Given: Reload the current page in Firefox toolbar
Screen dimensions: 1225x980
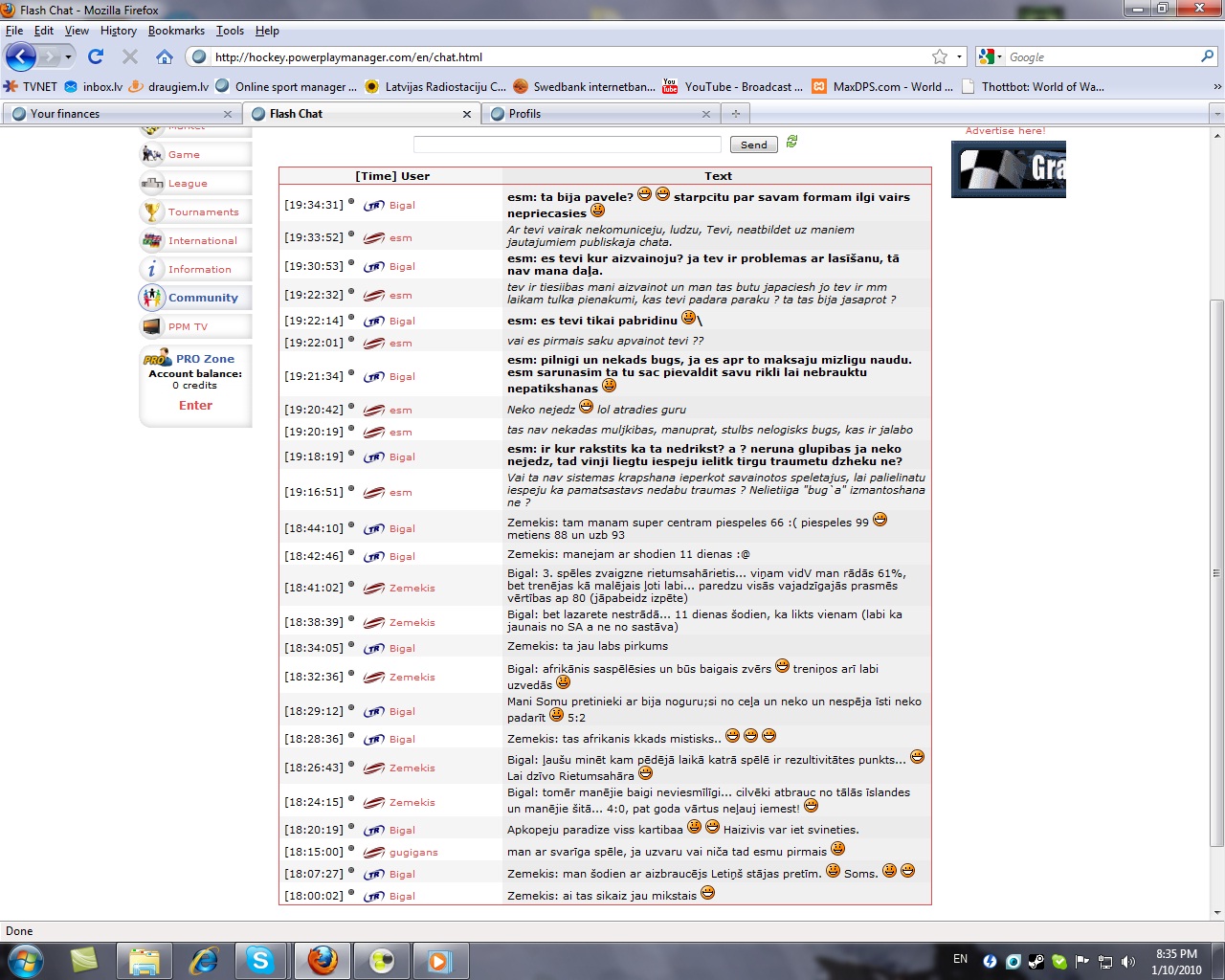Looking at the screenshot, I should click(x=96, y=56).
